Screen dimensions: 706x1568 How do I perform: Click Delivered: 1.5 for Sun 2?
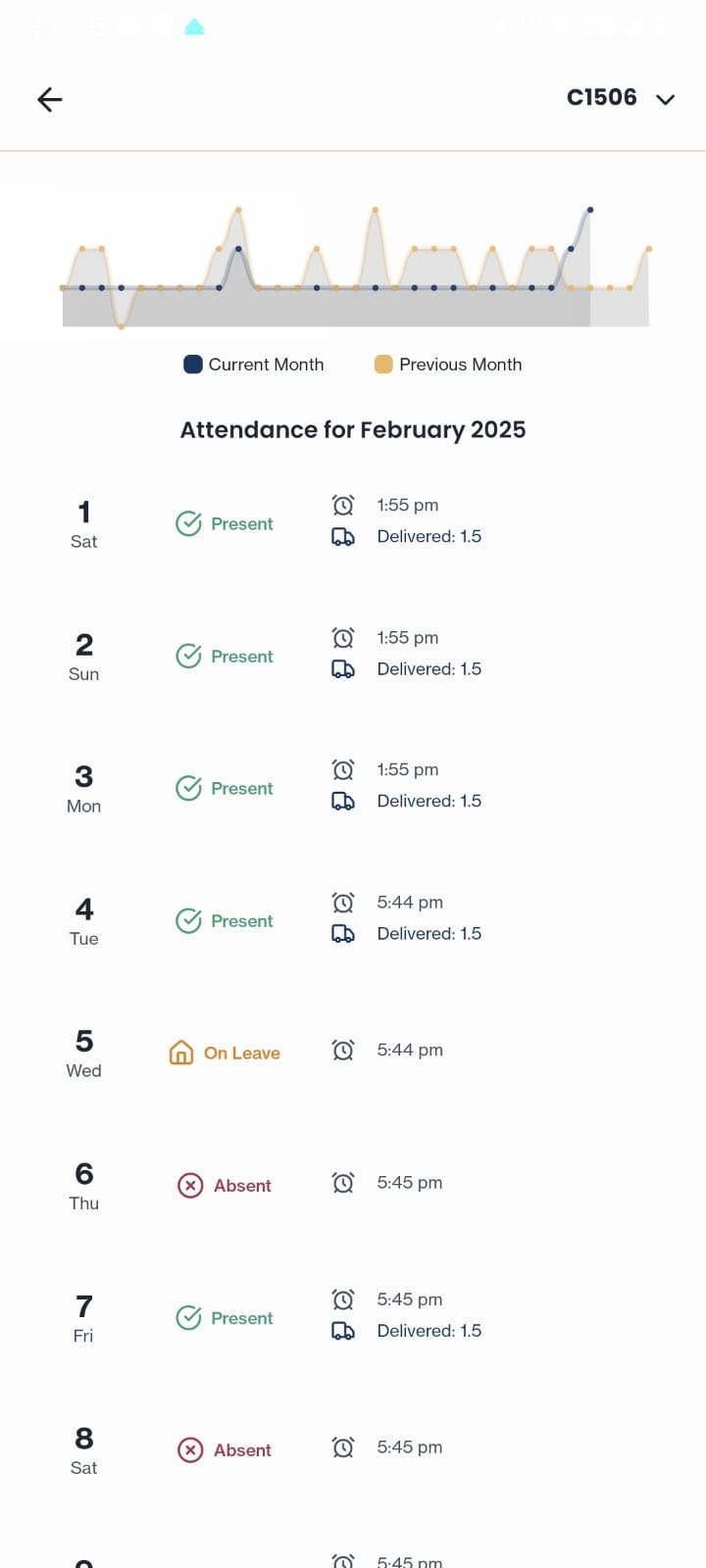pos(429,669)
